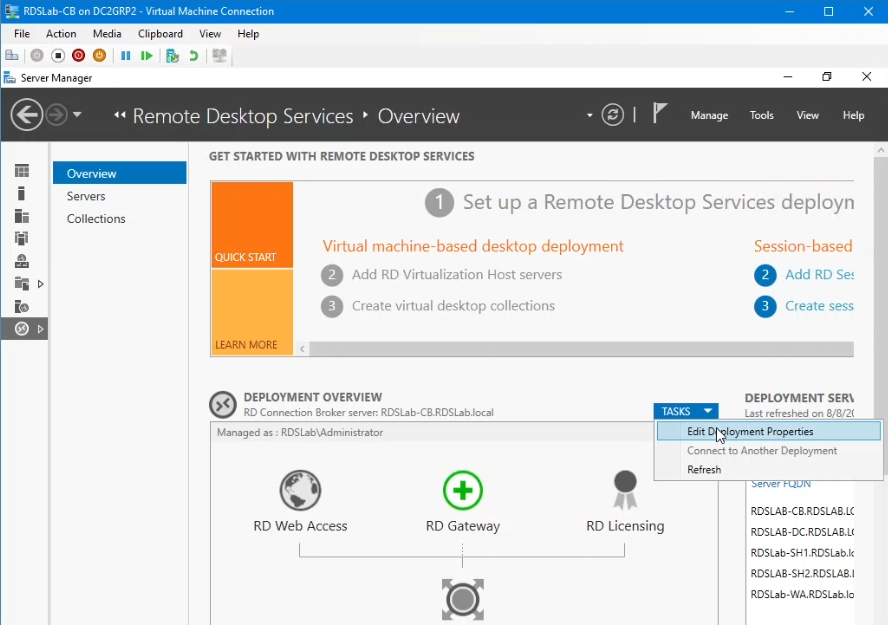Click the fifth sidebar role icon
888x625 pixels.
coord(22,261)
